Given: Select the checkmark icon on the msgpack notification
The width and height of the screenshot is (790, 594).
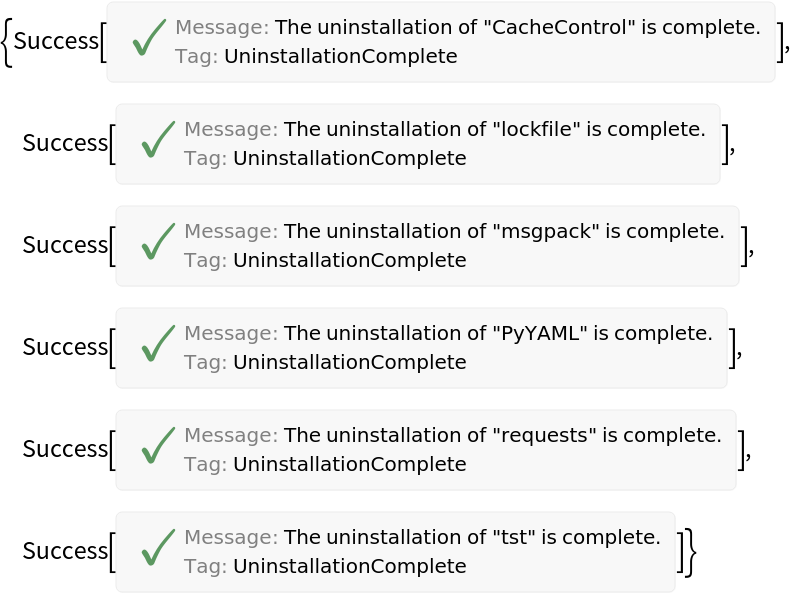Looking at the screenshot, I should [158, 243].
